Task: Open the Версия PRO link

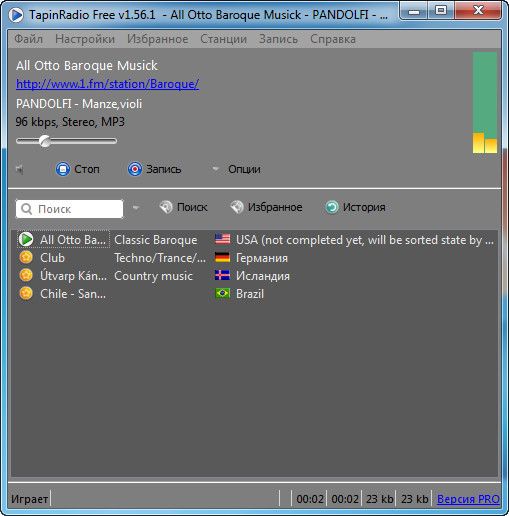Action: click(468, 499)
